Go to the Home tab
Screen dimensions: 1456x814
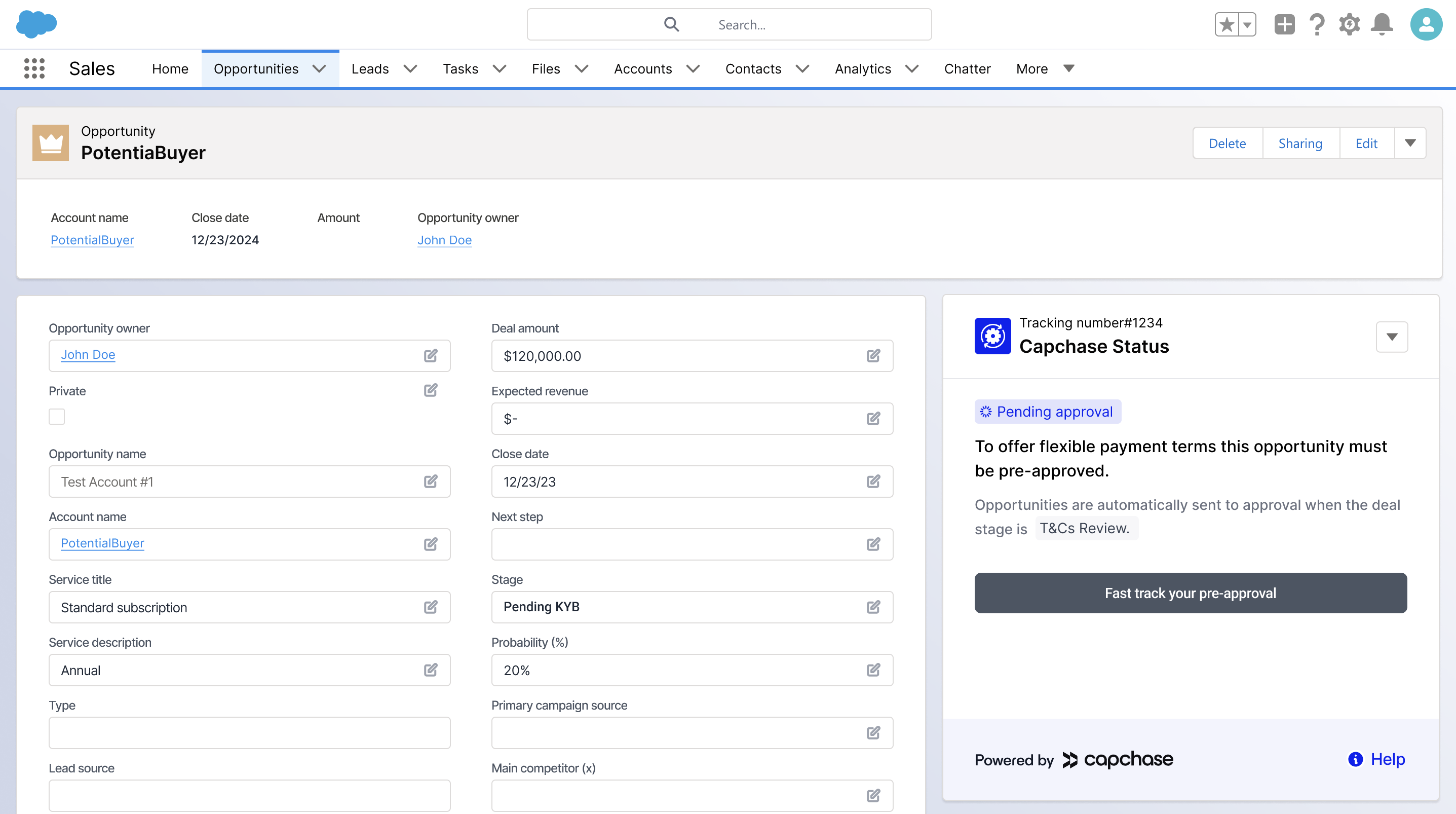coord(170,68)
